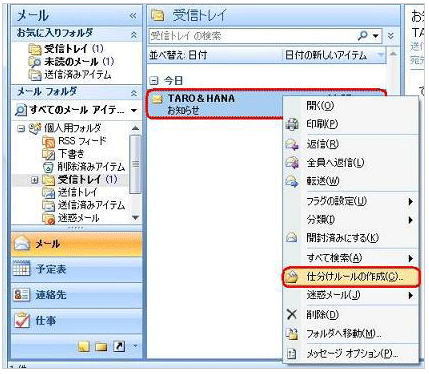Click the delete X icon beside 削除(D)
Image resolution: width=429 pixels, height=374 pixels.
point(292,314)
